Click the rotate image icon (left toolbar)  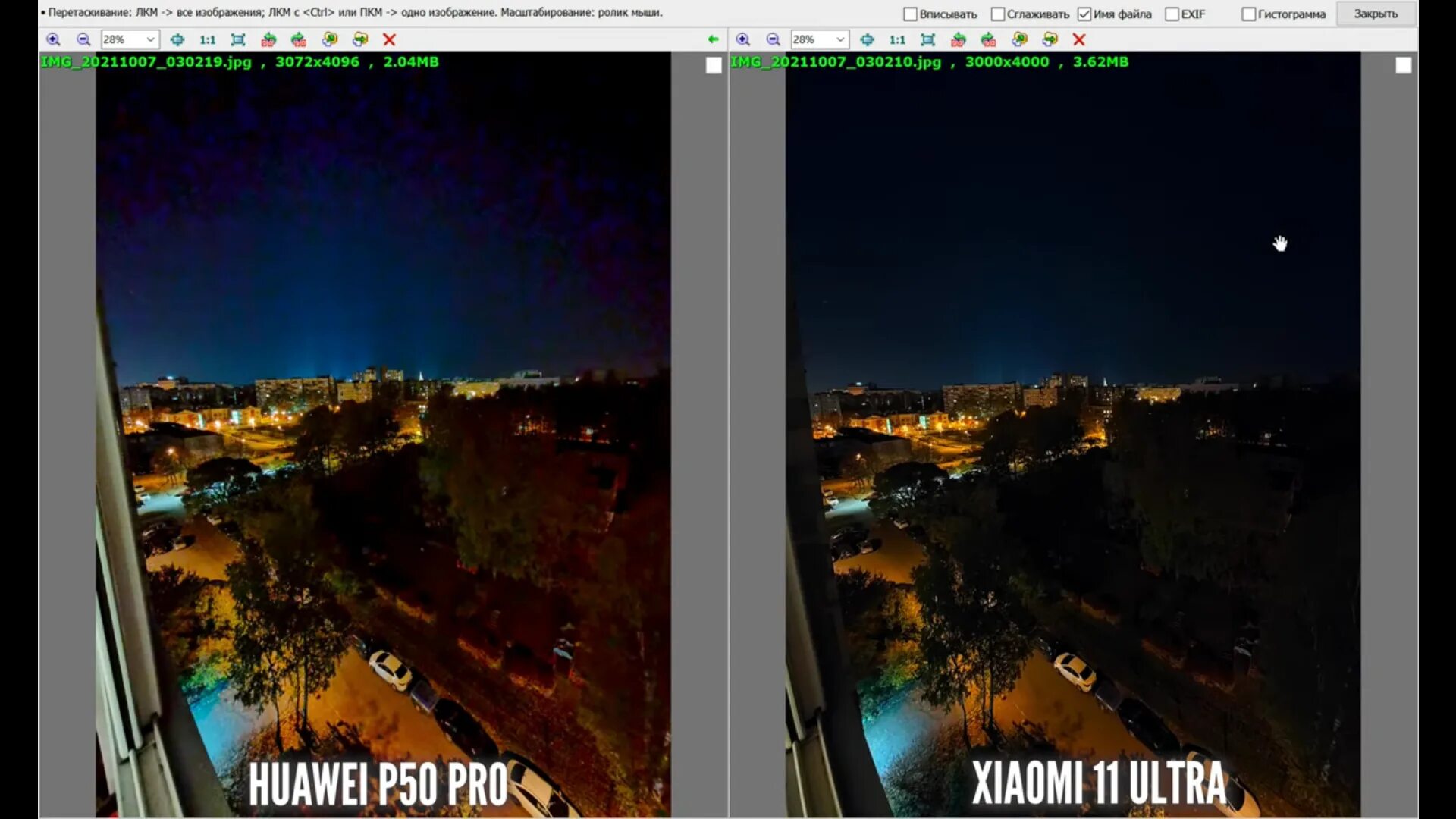tap(268, 39)
